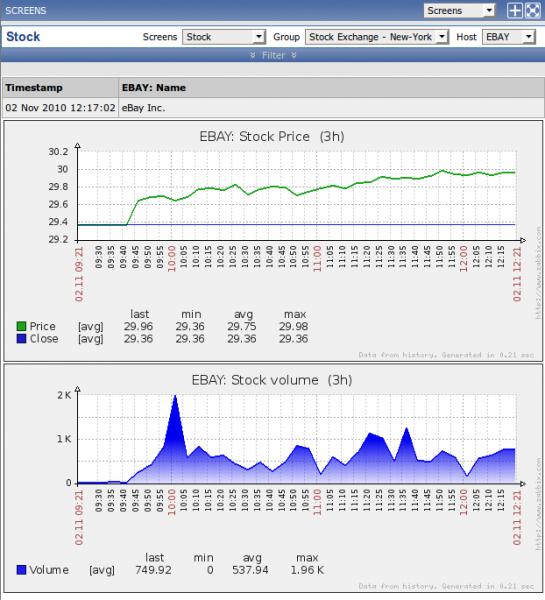Click the blue Close legend swatch
545x600 pixels.
(x=21, y=338)
